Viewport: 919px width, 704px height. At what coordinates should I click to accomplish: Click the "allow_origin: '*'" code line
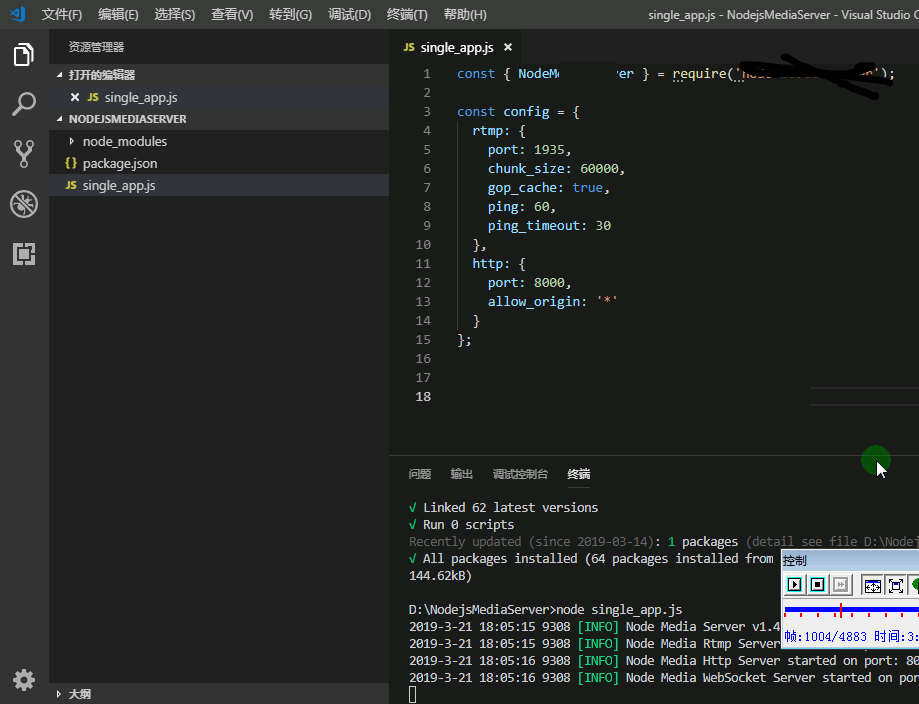(553, 302)
